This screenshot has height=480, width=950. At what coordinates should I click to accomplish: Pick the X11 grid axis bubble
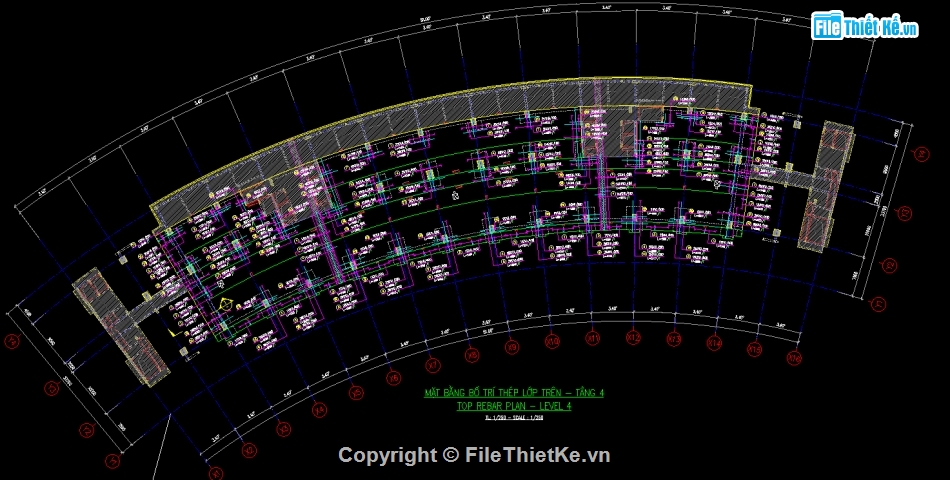point(593,338)
